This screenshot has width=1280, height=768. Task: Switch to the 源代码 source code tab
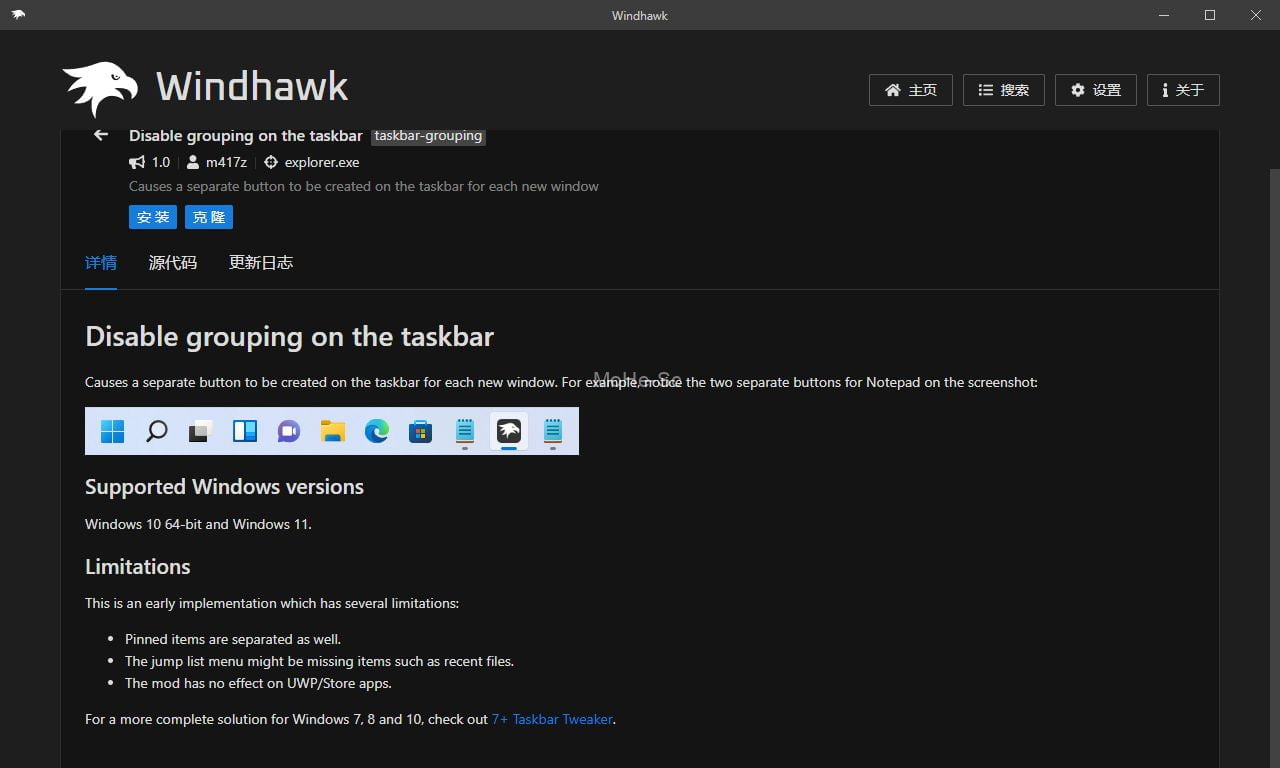pos(173,263)
